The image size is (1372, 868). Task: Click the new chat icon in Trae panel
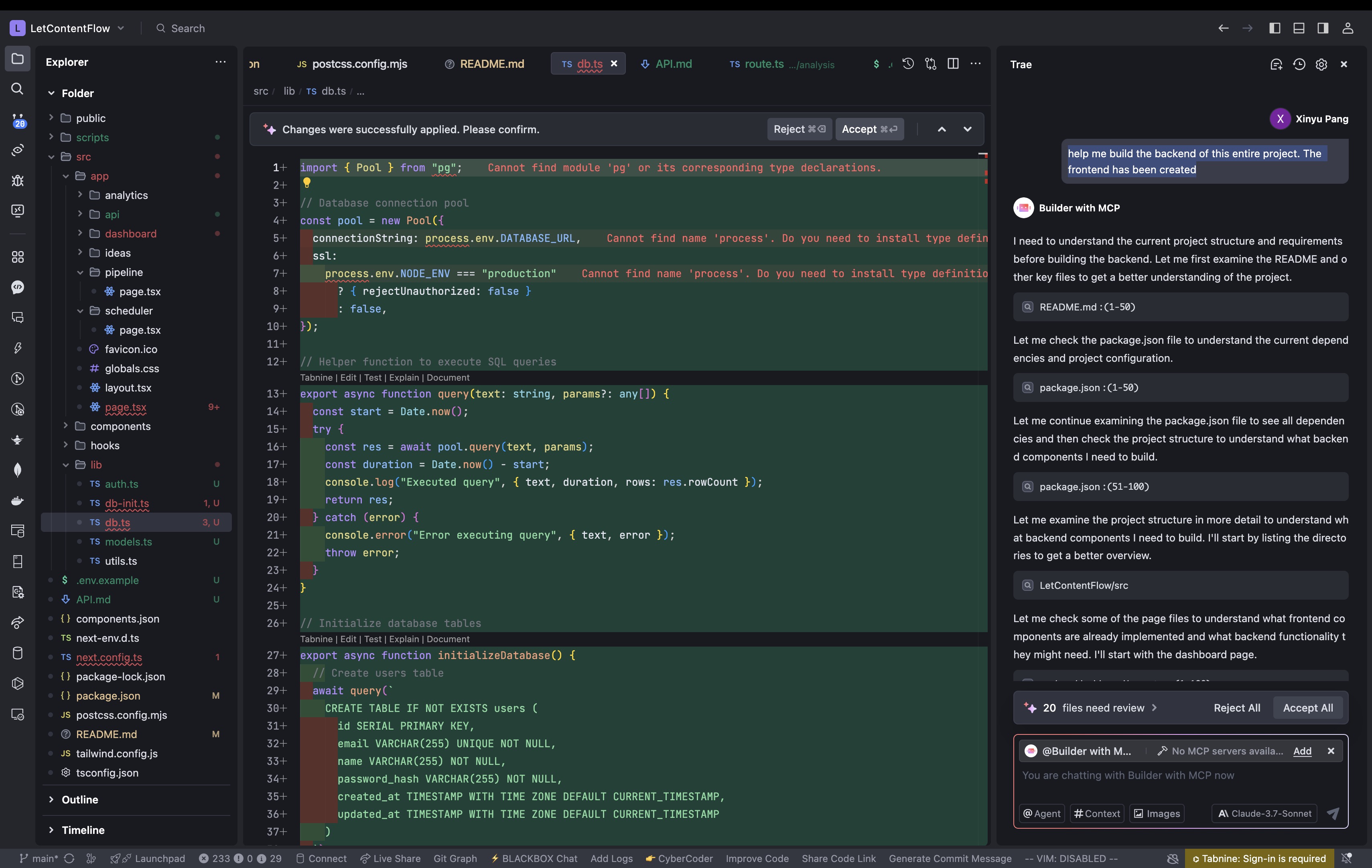click(1276, 64)
